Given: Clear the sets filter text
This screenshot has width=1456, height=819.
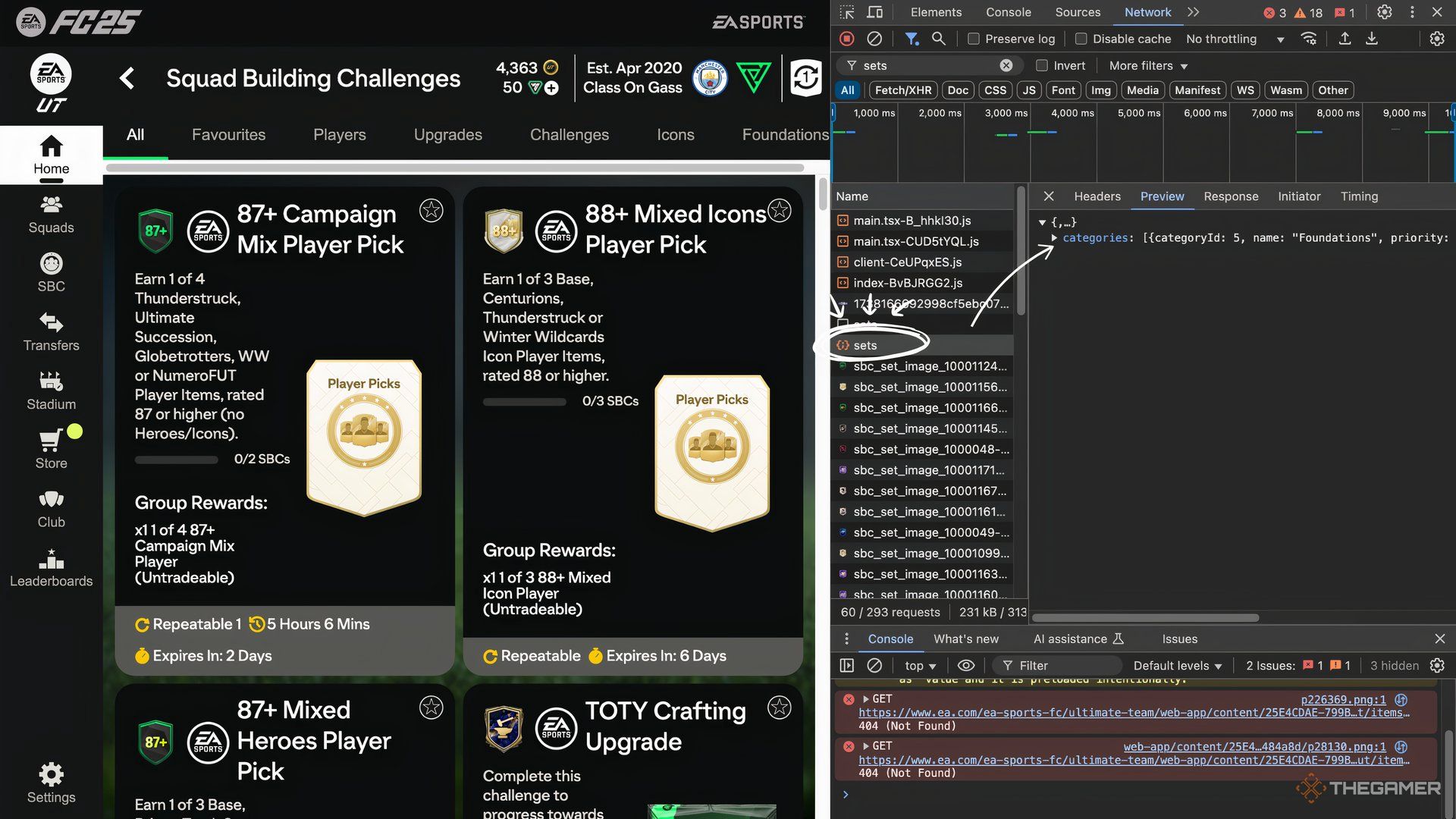Looking at the screenshot, I should pos(1006,65).
